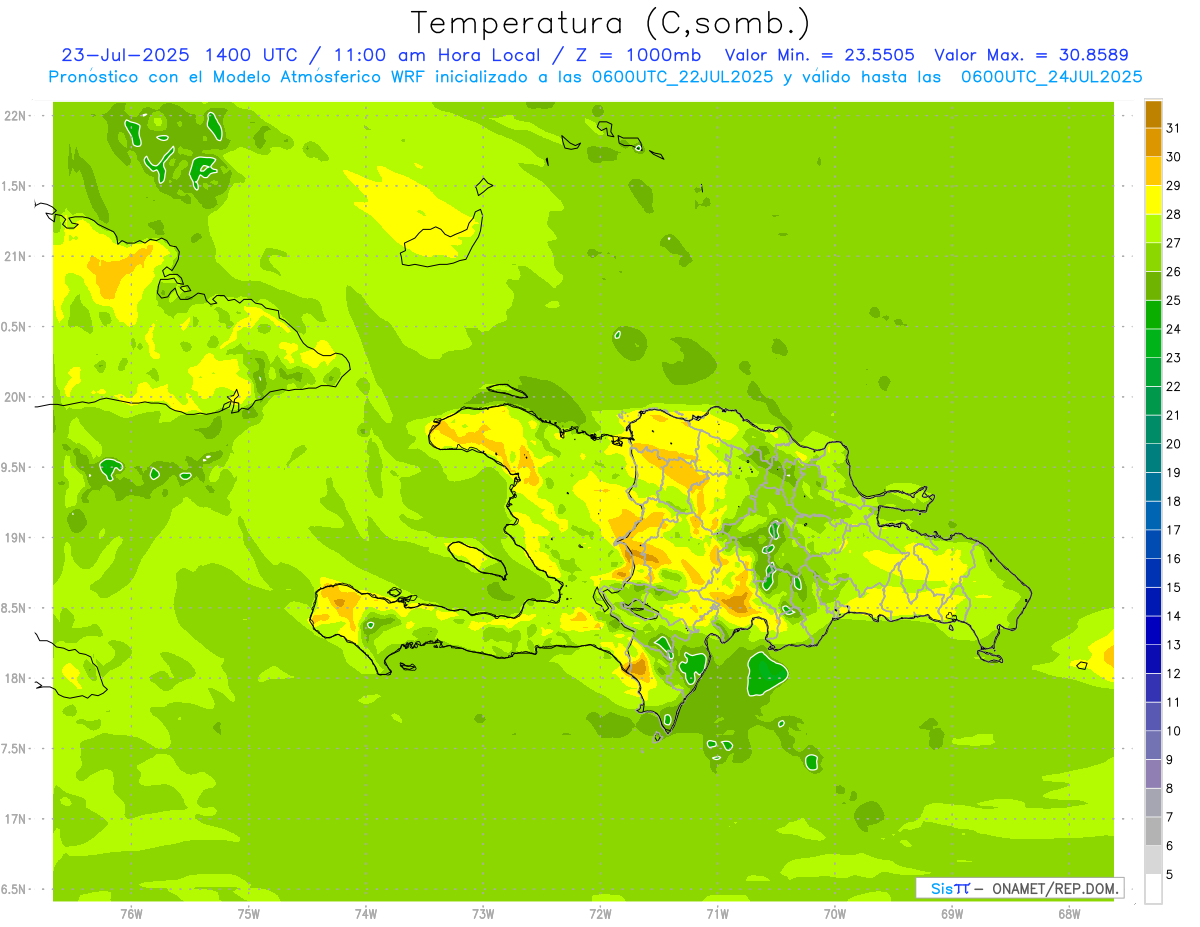Click the latitude label '18N'
The width and height of the screenshot is (1200, 927).
[16, 678]
